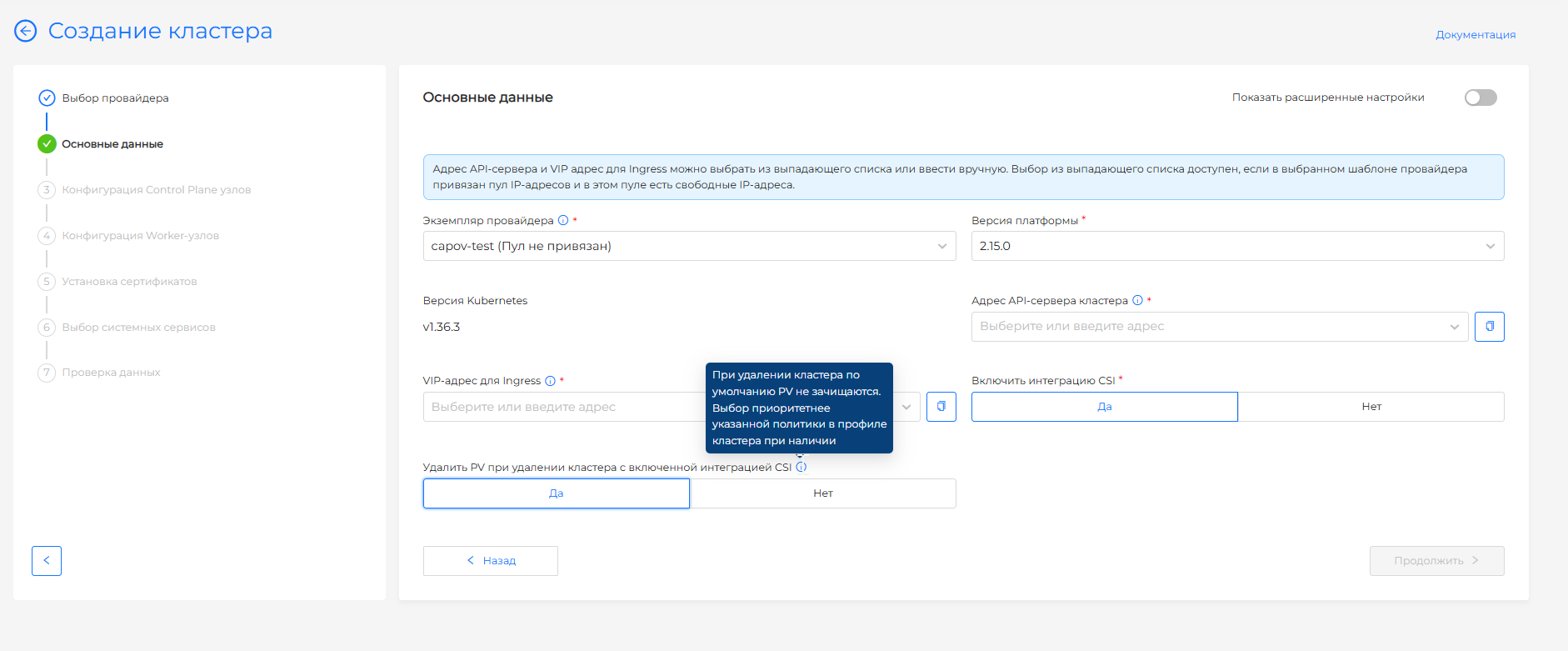The width and height of the screenshot is (1568, 651).
Task: Click the v1.36.3 Kubernetes version value
Action: [x=442, y=327]
